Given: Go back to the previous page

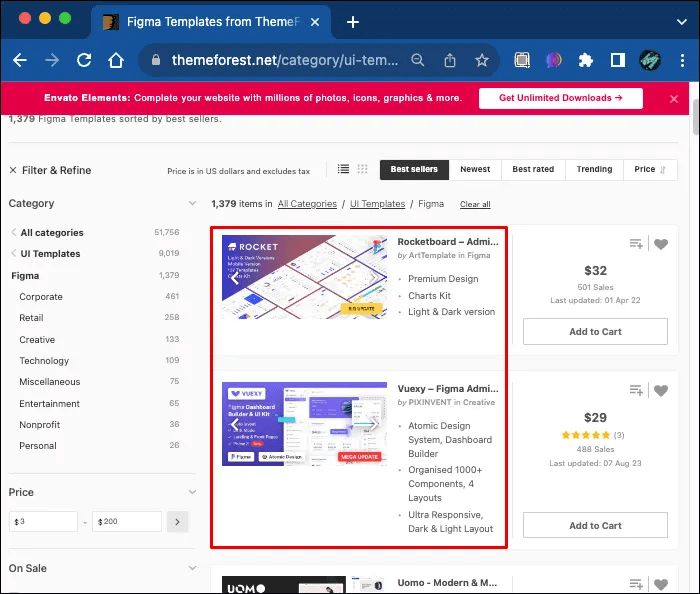Looking at the screenshot, I should [x=20, y=60].
